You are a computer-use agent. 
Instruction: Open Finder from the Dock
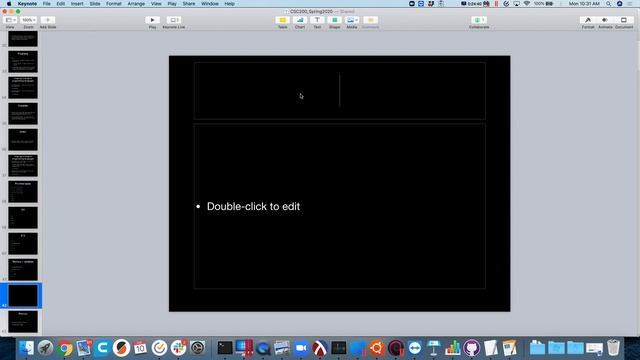tap(27, 348)
